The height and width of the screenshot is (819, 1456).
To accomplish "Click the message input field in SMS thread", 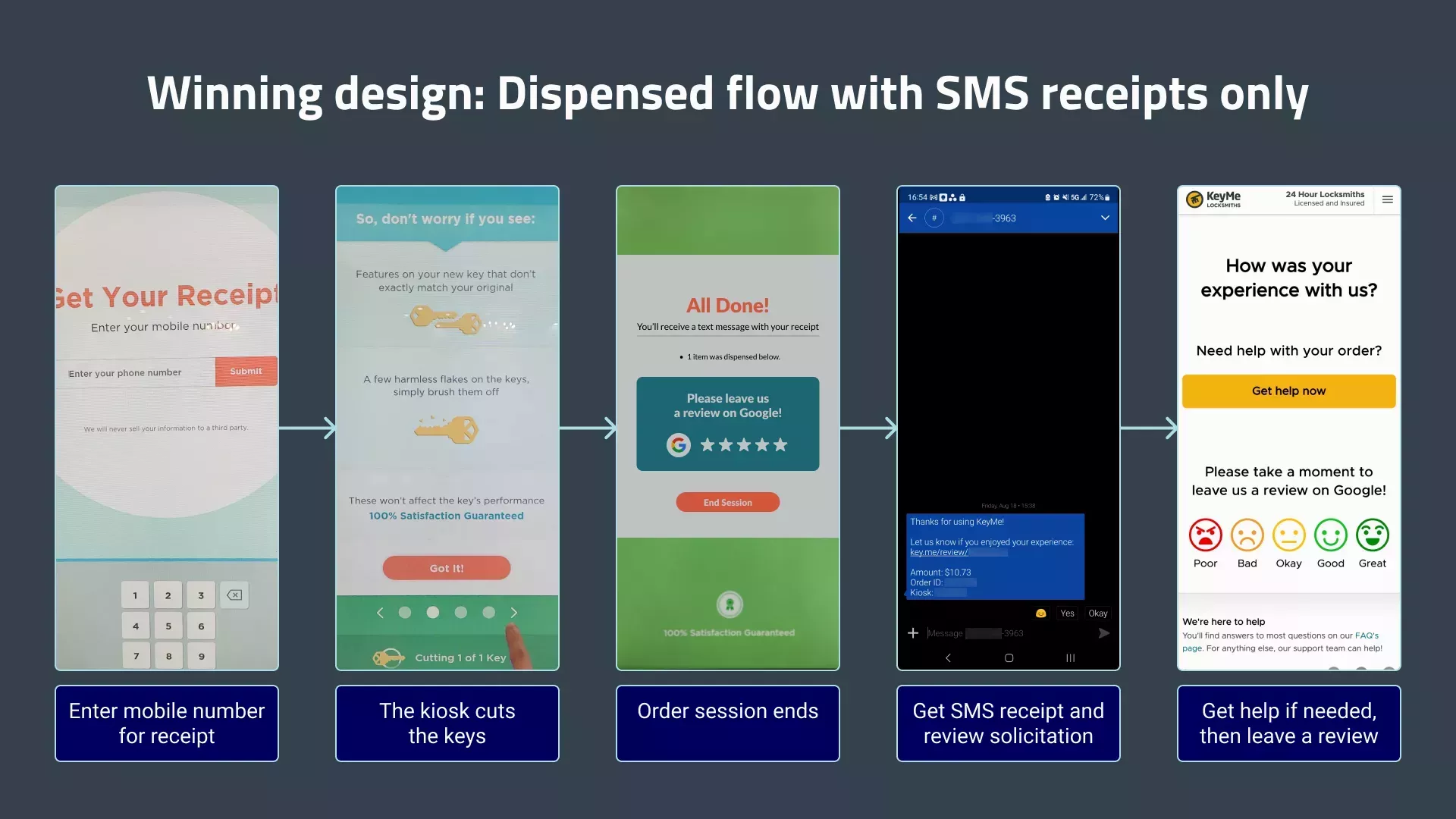I will tap(1000, 633).
